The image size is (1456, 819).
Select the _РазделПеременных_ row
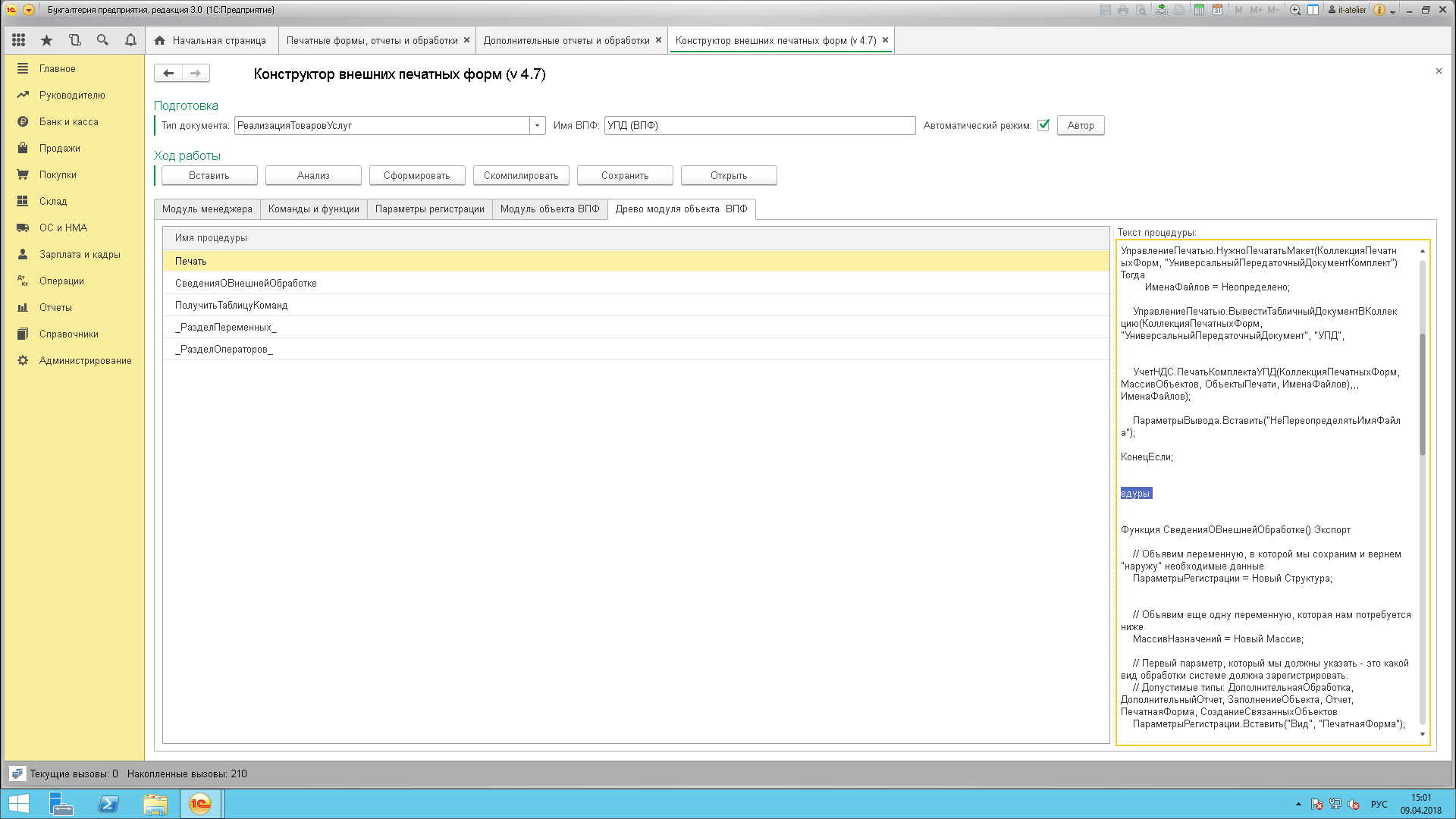636,327
